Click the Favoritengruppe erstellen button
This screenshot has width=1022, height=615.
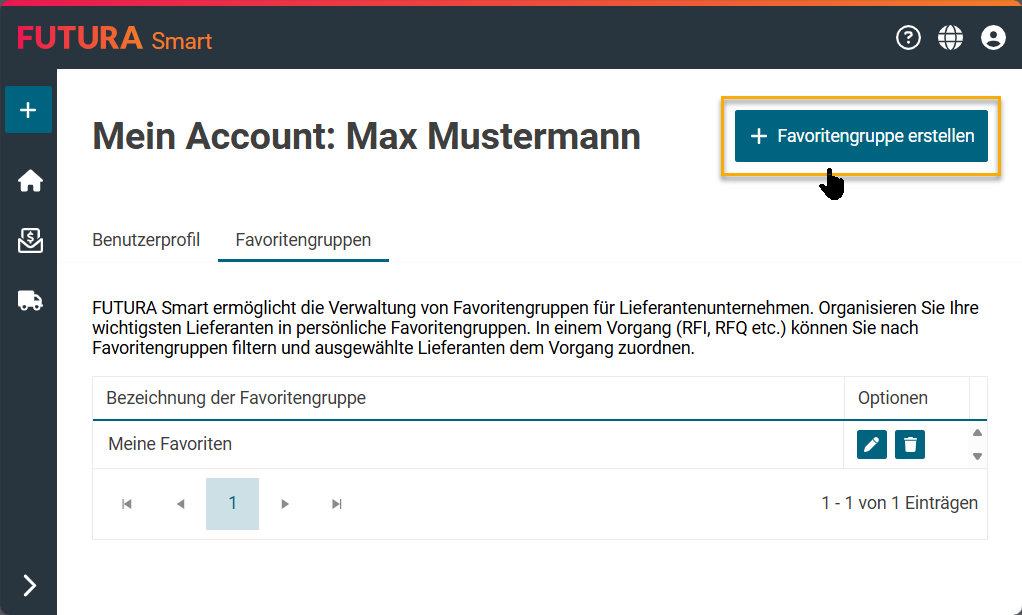pos(861,136)
